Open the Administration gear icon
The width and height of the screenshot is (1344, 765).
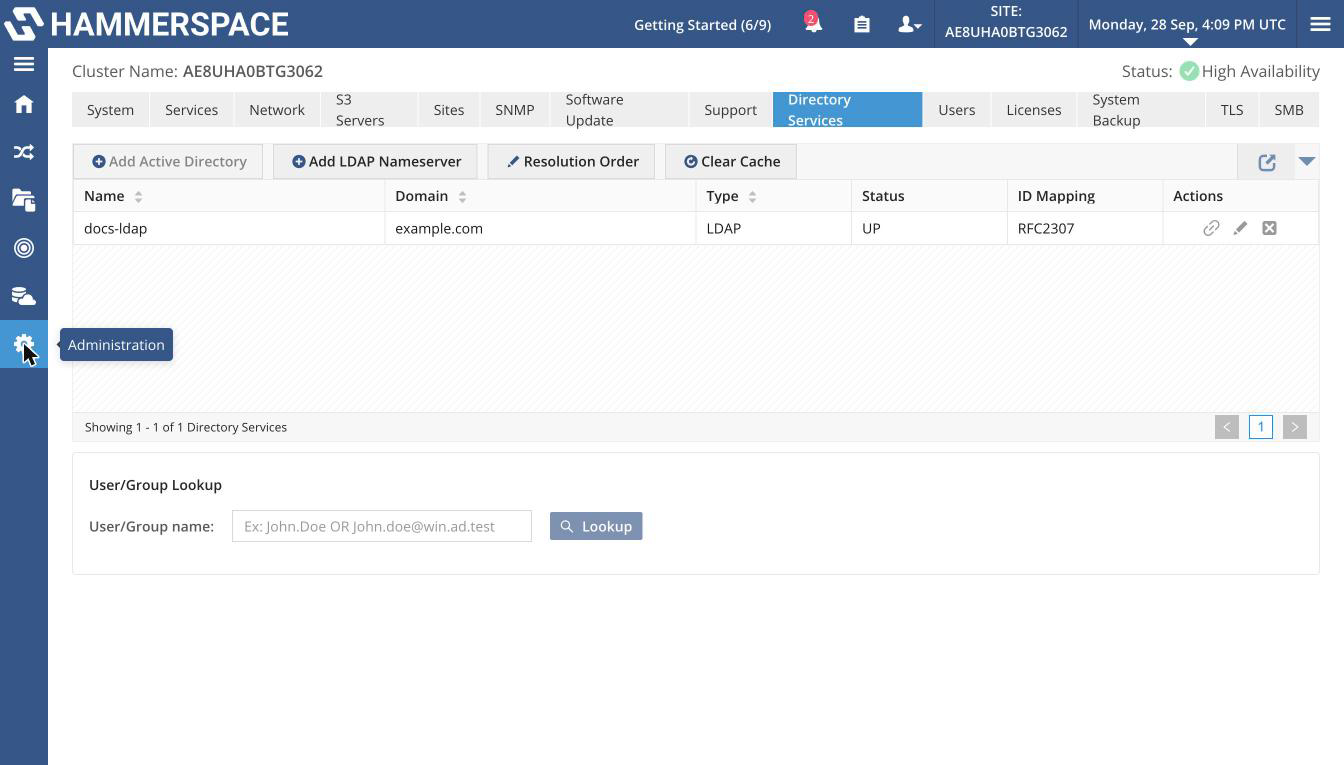click(x=24, y=344)
